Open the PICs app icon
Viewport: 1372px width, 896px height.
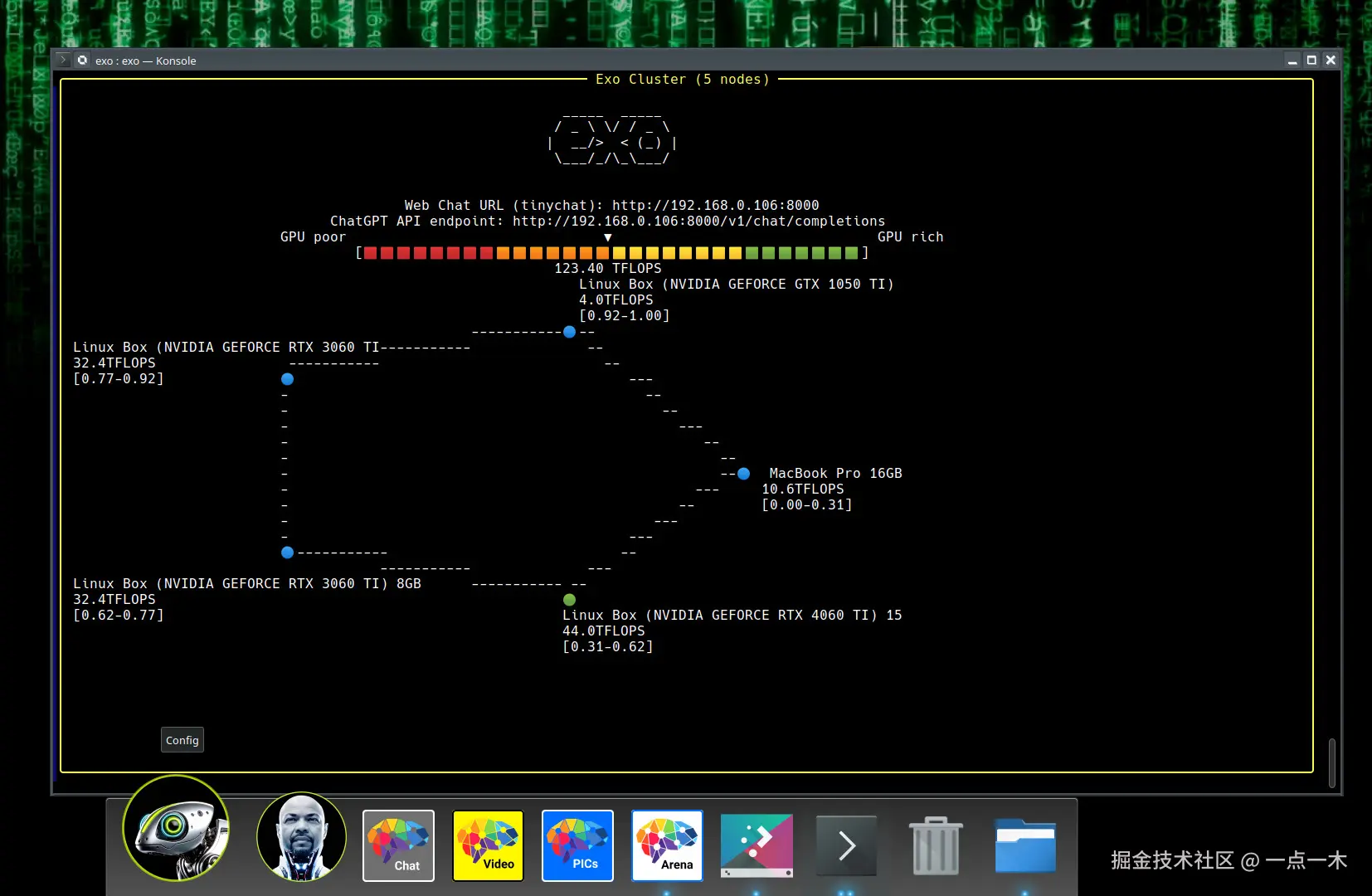coord(577,845)
